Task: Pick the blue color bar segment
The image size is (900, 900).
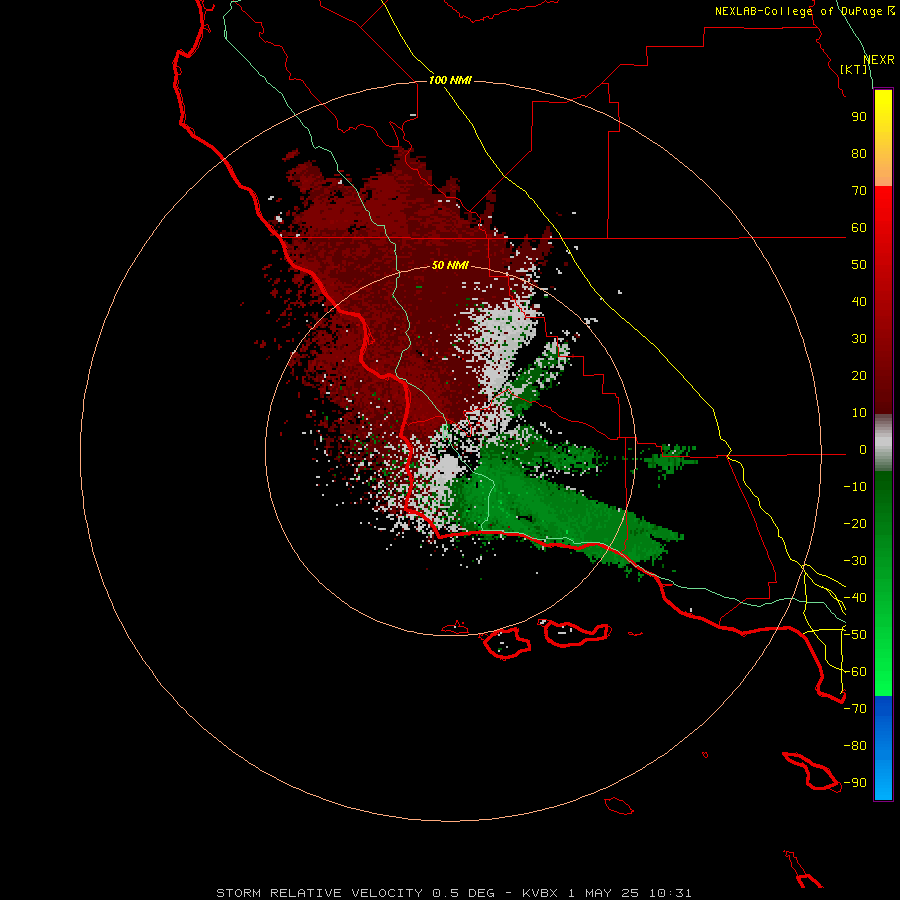Action: pyautogui.click(x=883, y=748)
